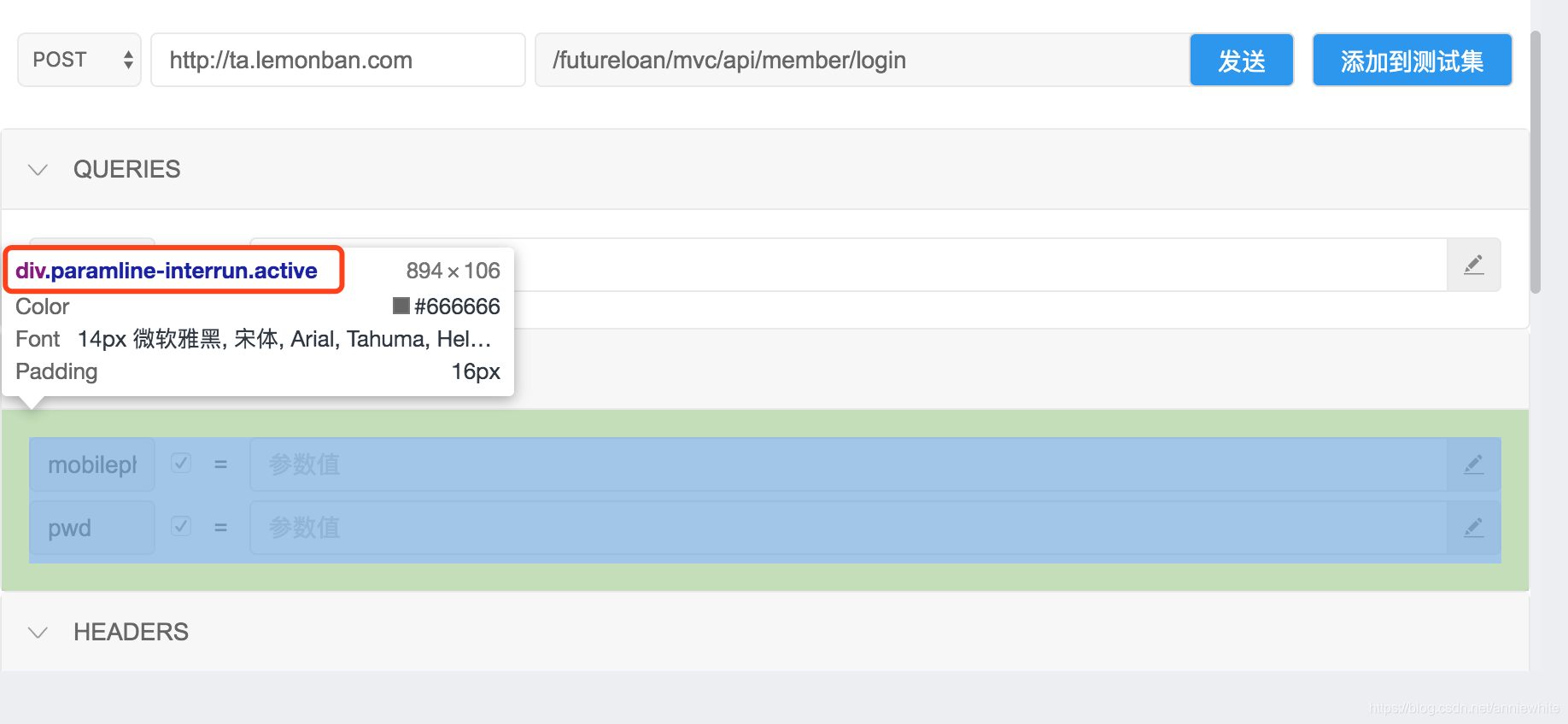Click the 添加到测试集 button
The width and height of the screenshot is (1568, 724).
coord(1412,60)
